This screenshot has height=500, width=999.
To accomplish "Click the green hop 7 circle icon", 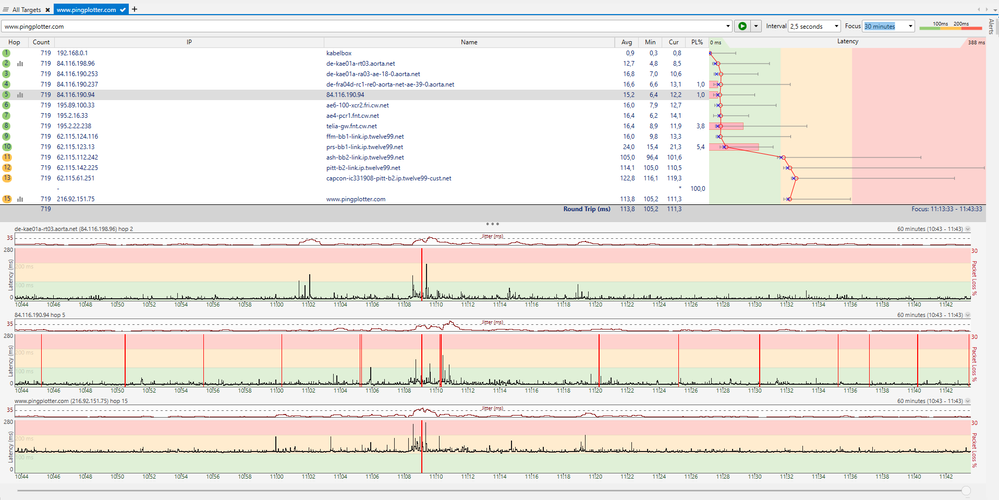I will (x=6, y=116).
